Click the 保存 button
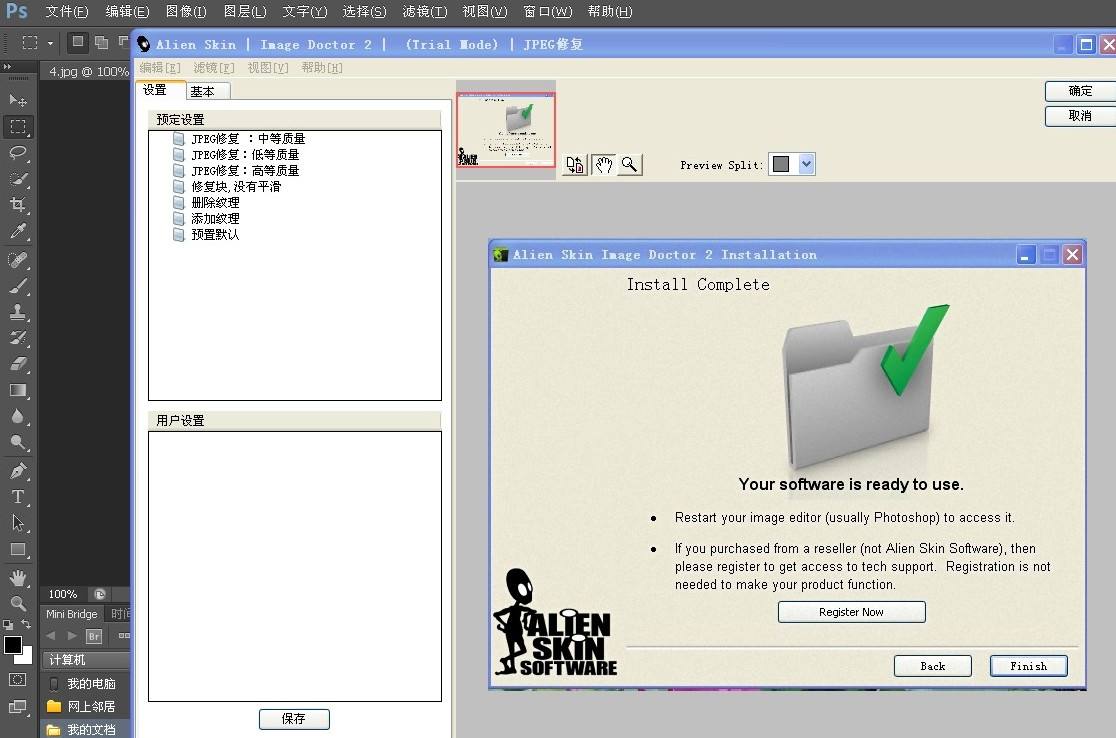Viewport: 1116px width, 738px height. 294,719
